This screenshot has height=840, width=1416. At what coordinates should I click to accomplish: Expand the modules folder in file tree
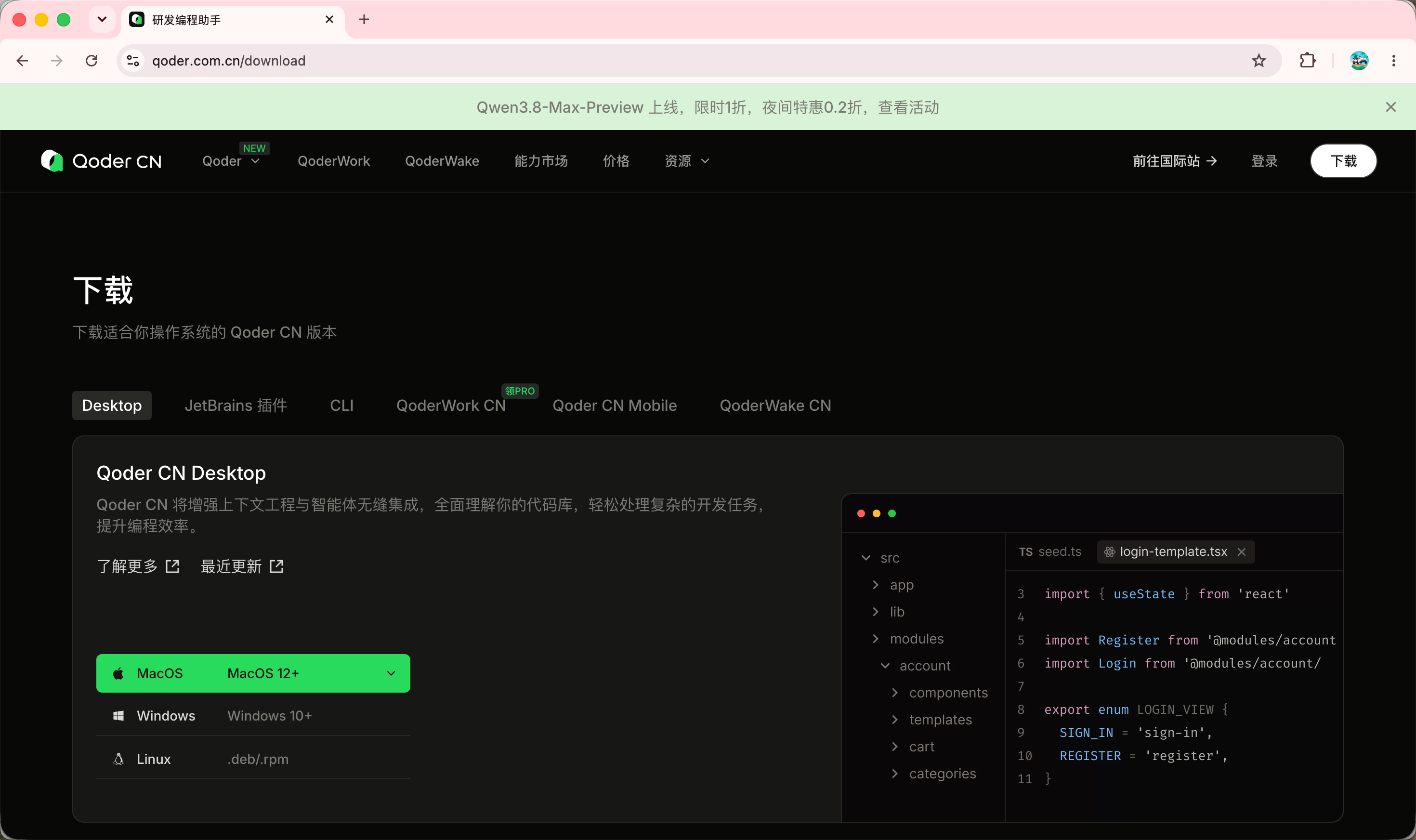pos(876,639)
